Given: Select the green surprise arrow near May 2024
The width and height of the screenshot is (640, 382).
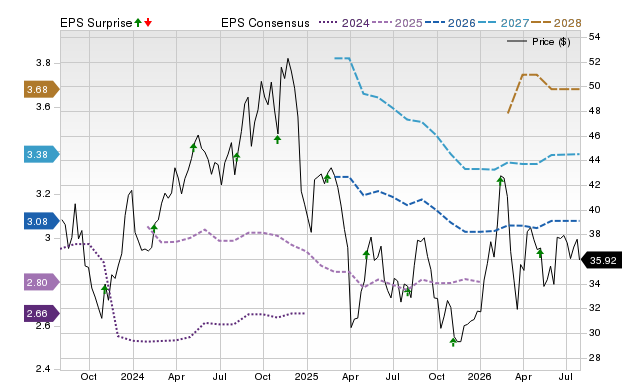Looking at the screenshot, I should click(x=193, y=147).
